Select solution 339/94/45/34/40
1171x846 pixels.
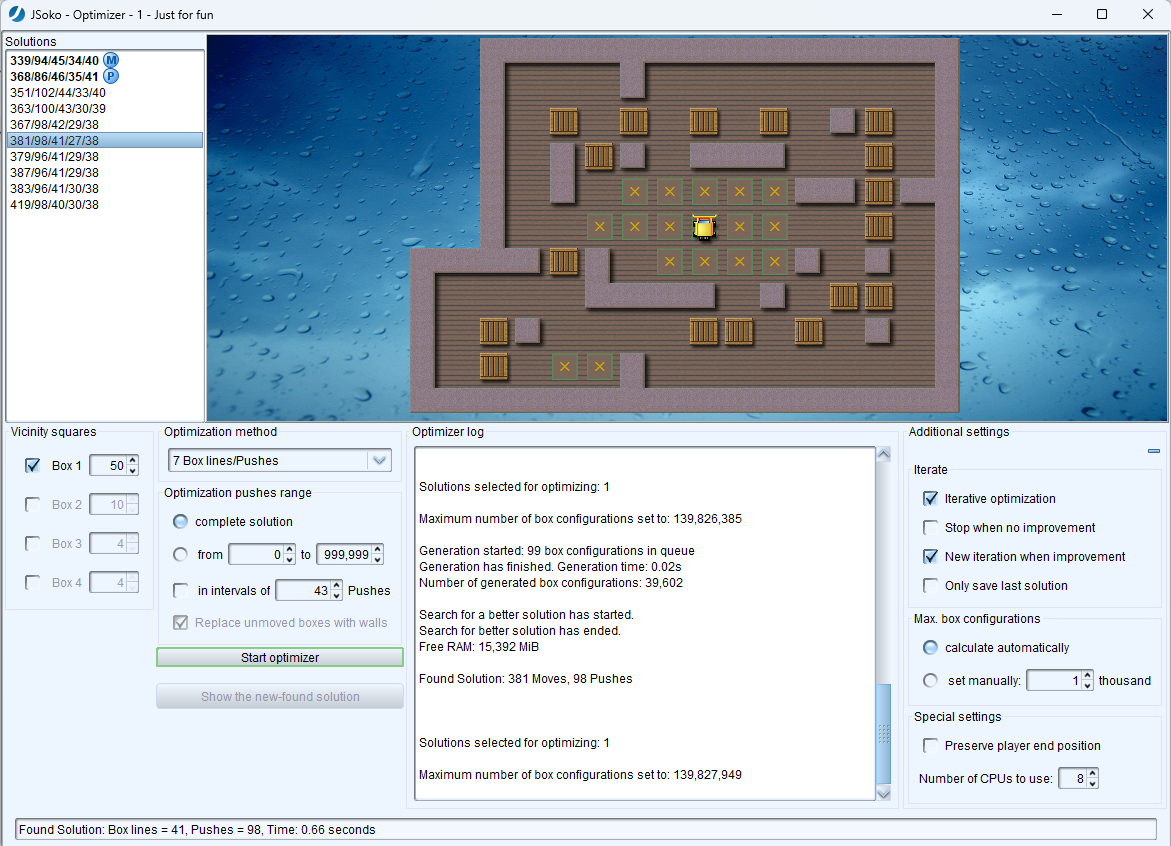coord(105,60)
